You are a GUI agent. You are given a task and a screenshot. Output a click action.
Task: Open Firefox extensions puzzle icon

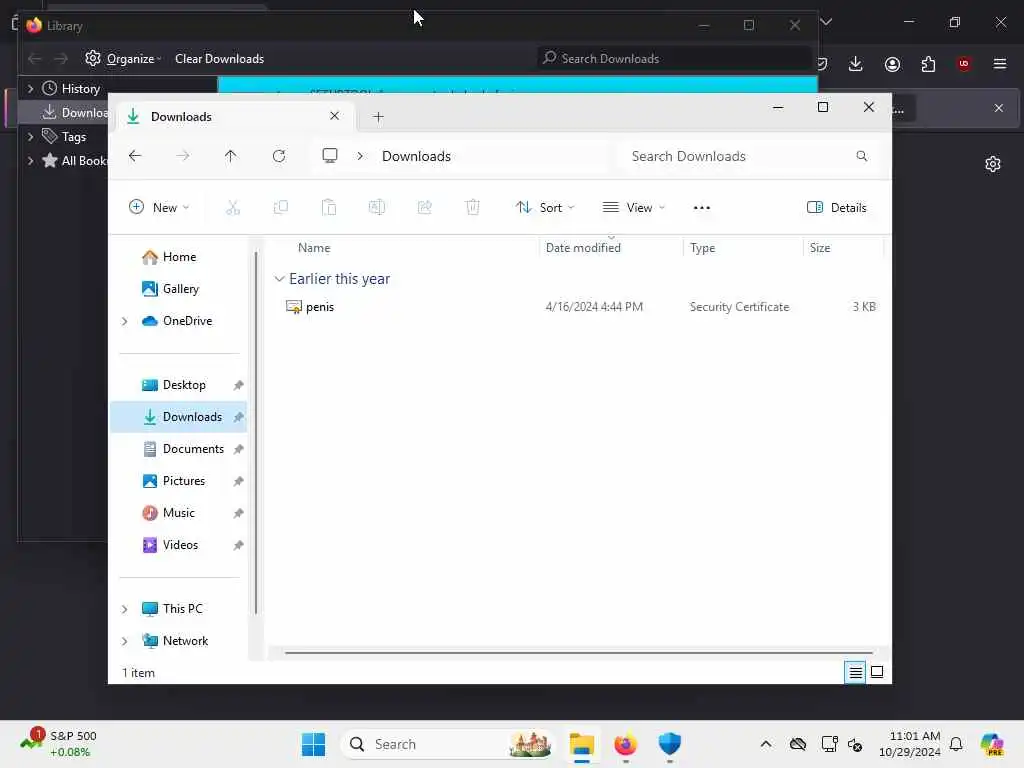[928, 63]
